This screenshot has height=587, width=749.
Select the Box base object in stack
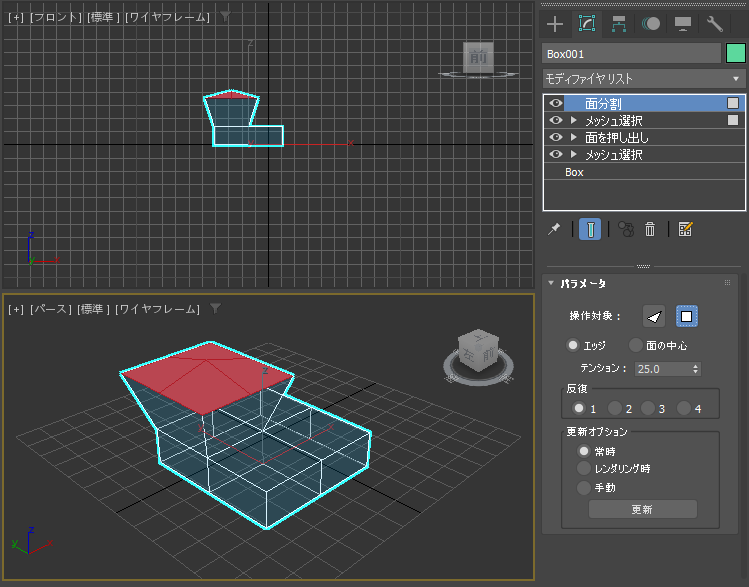click(644, 172)
